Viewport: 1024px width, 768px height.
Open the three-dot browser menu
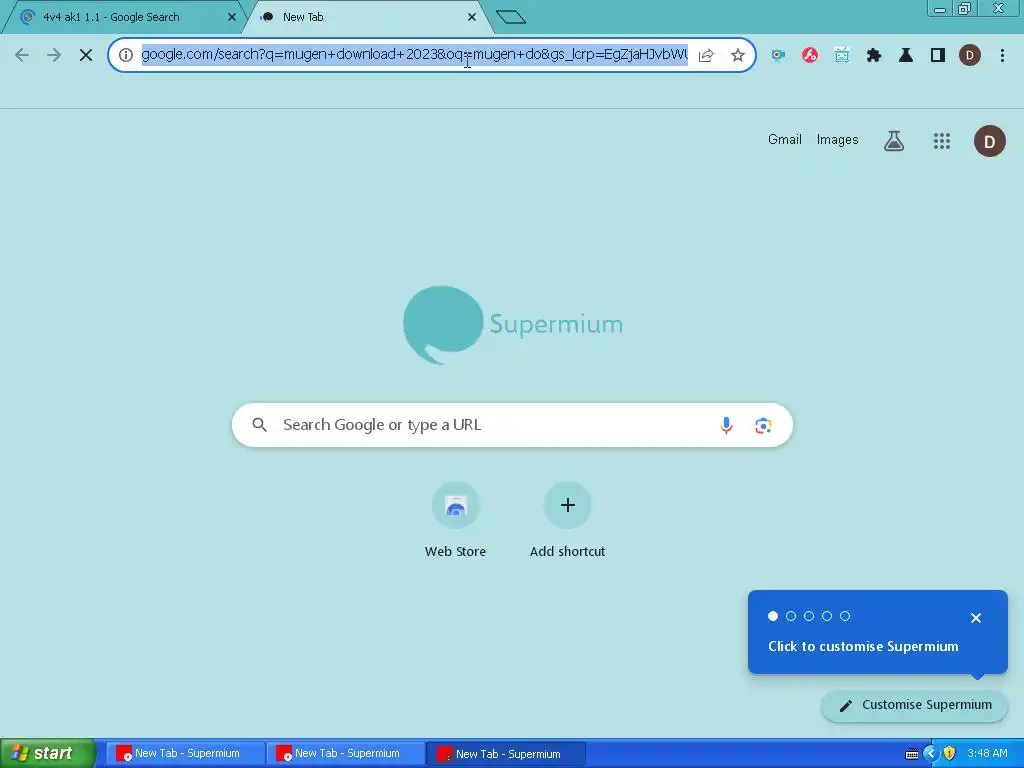pyautogui.click(x=1002, y=56)
